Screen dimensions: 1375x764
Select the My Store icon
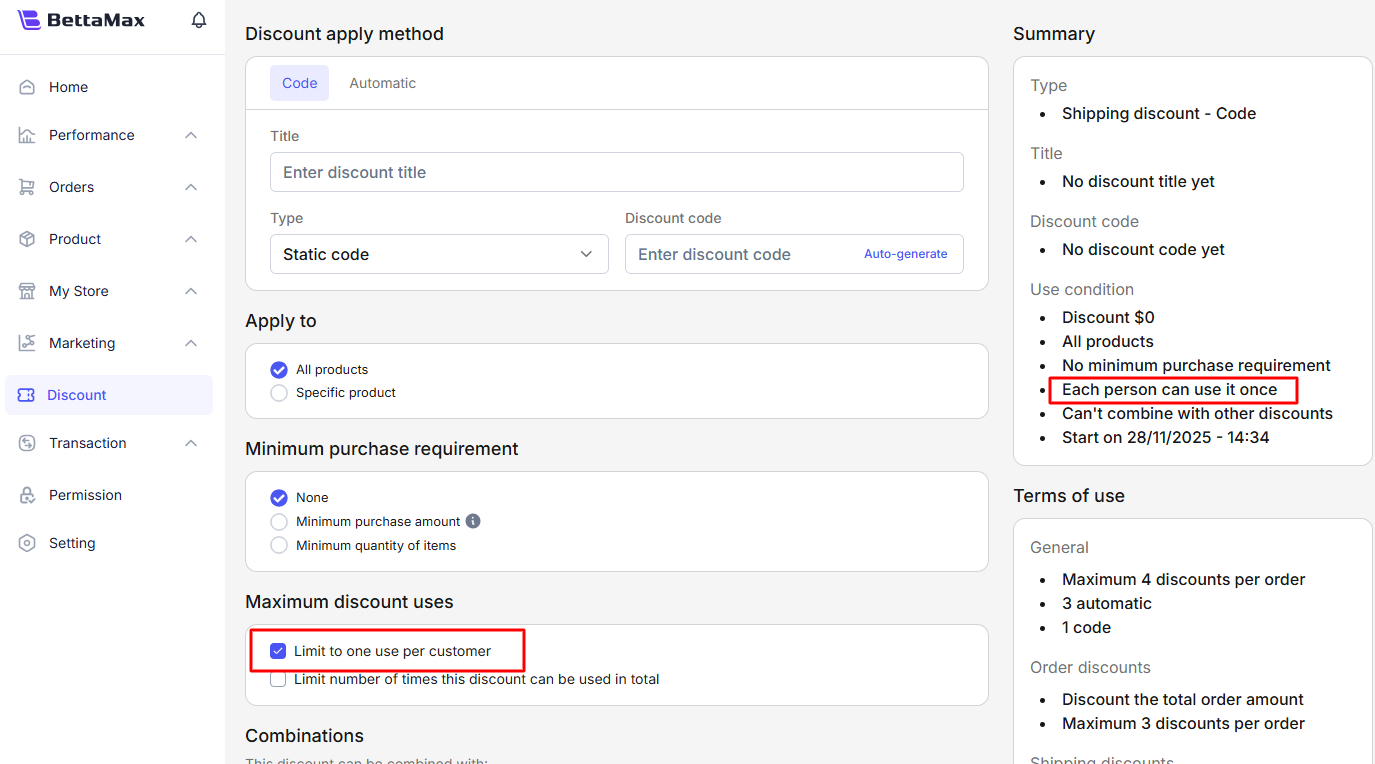click(26, 291)
